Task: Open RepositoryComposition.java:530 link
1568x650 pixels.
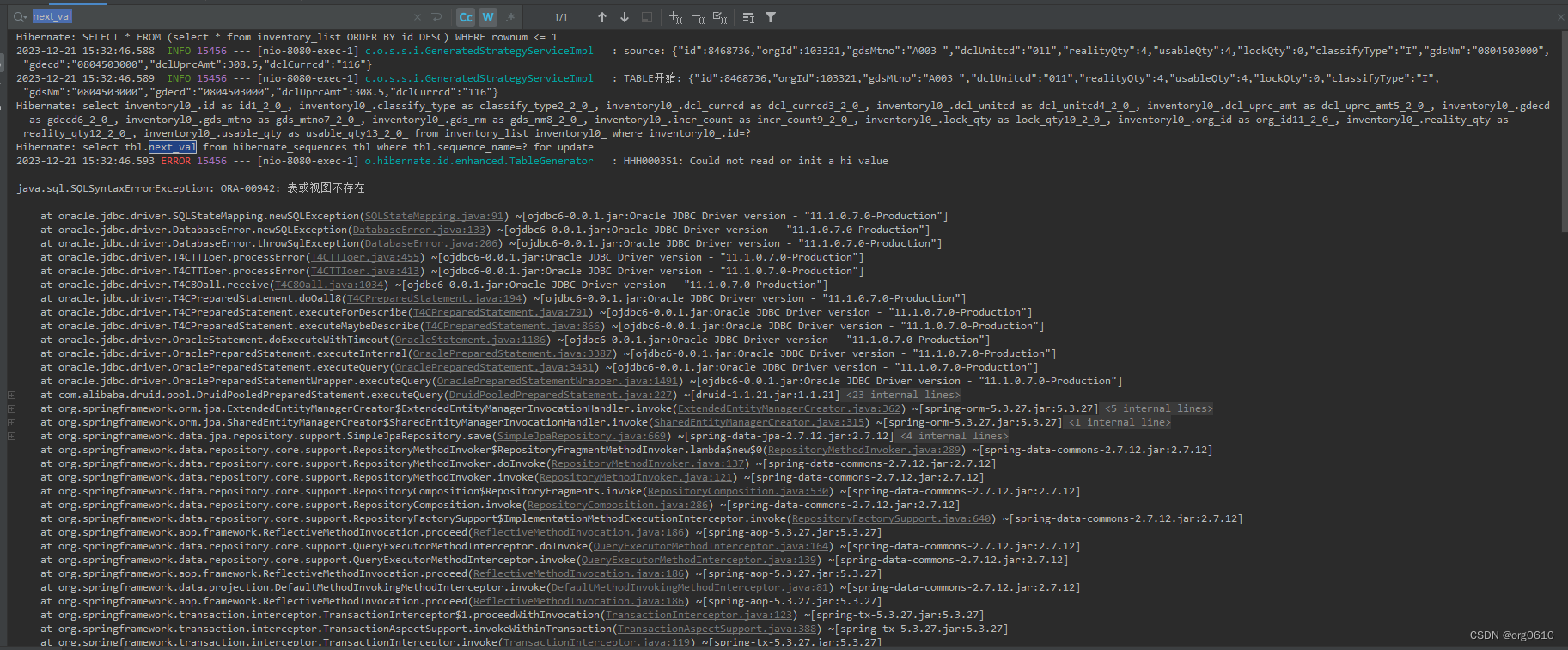Action: [738, 492]
